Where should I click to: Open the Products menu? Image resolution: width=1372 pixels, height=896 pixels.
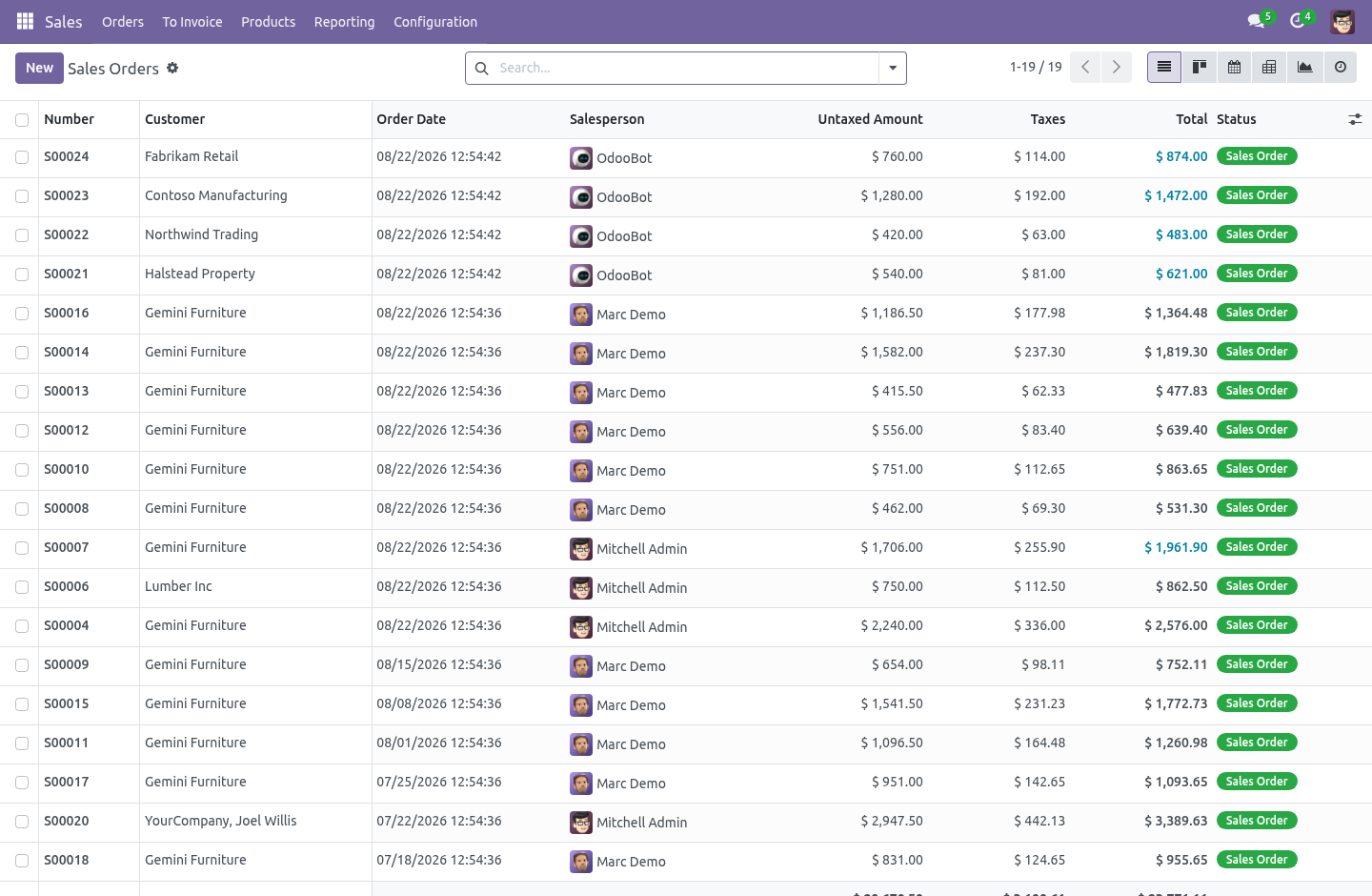(268, 21)
